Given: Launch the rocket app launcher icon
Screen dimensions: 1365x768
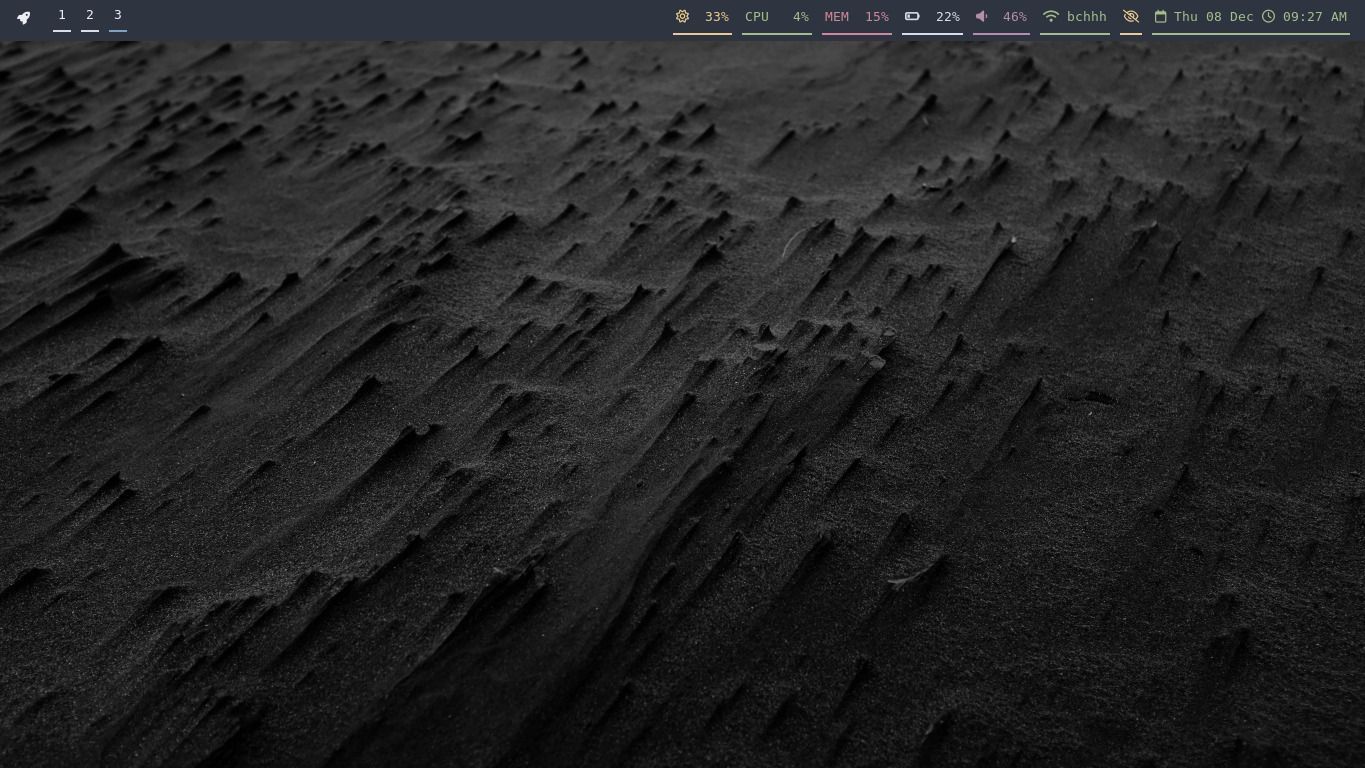Looking at the screenshot, I should coord(22,17).
